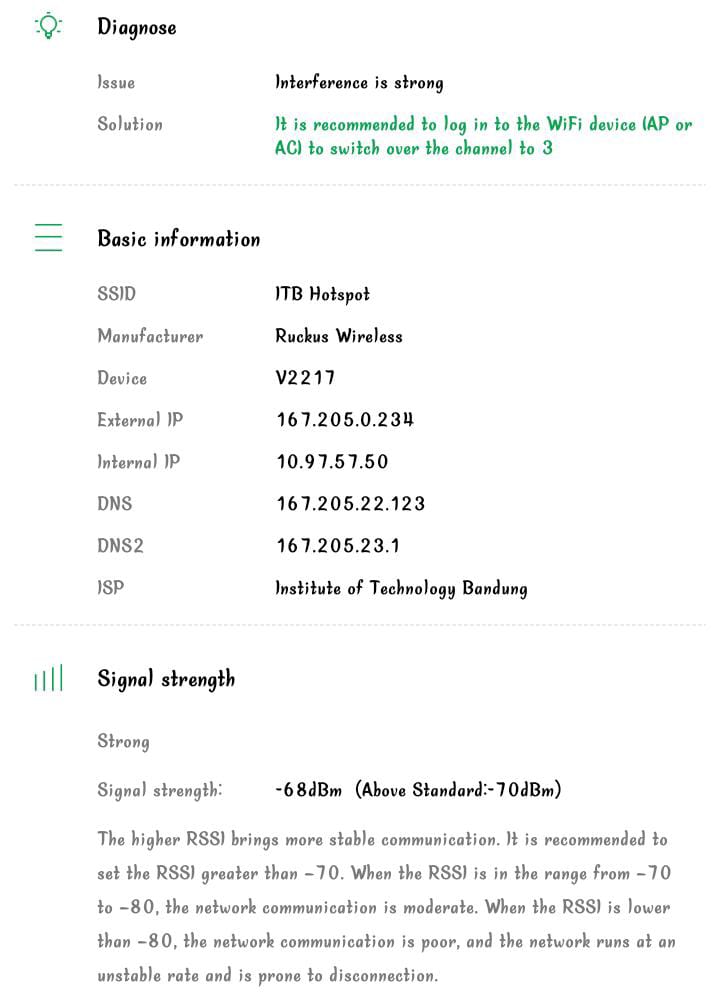Open the Diagnose section heading
Viewport: 720px width, 1007px height.
137,27
